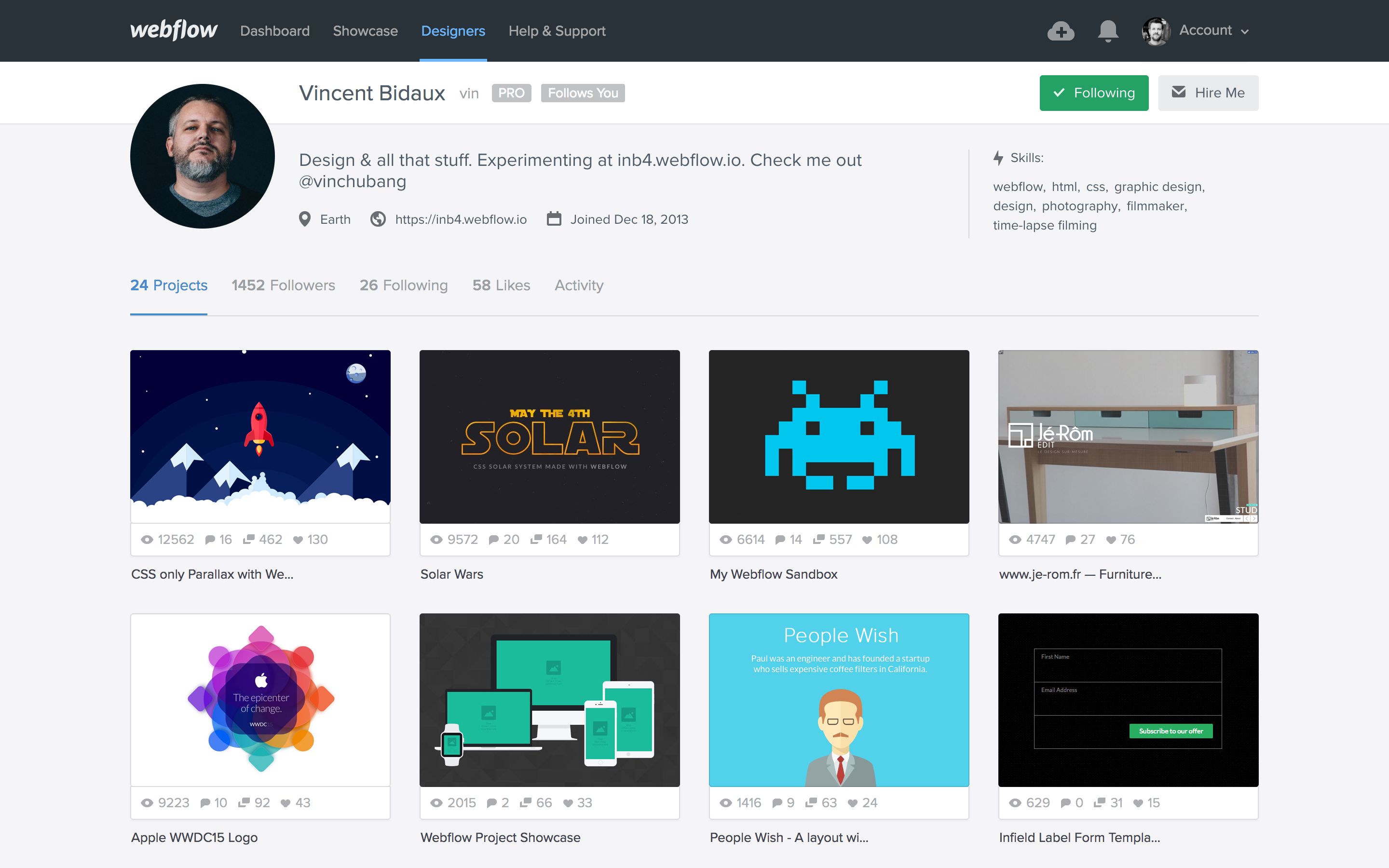Click the clone icon showing 164
1389x868 pixels.
(x=536, y=539)
